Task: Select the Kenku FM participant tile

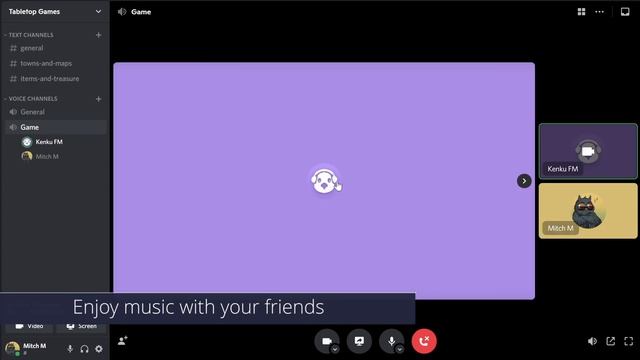Action: [588, 151]
